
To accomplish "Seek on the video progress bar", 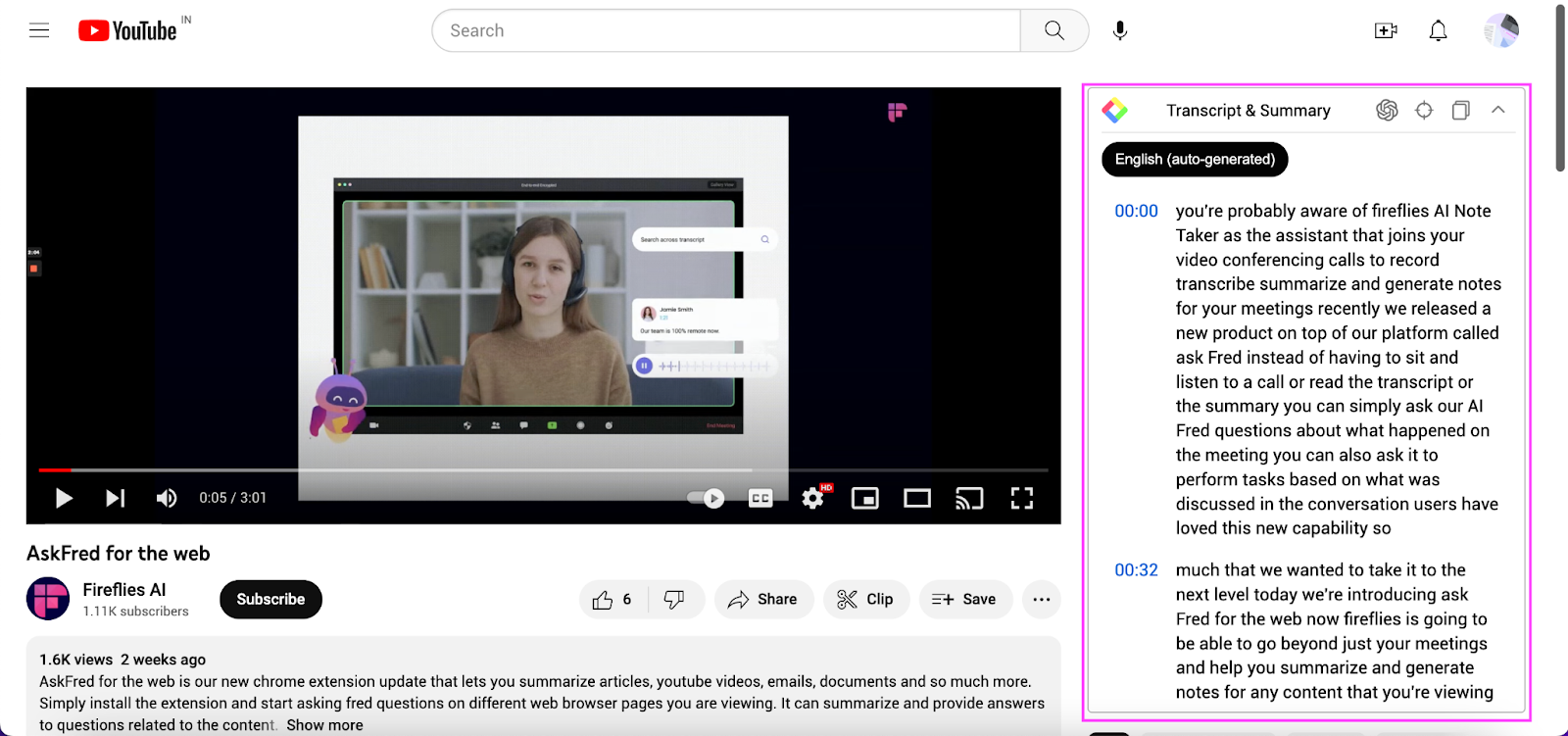I will (x=543, y=470).
